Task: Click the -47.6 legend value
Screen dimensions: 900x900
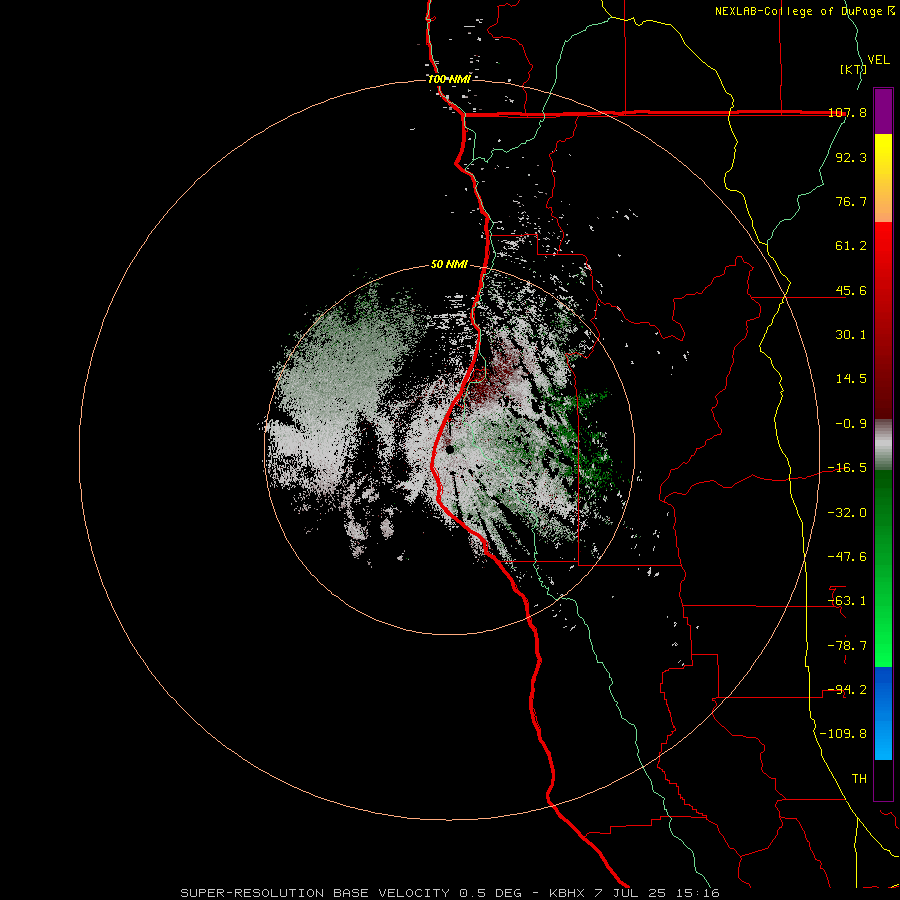Action: click(847, 557)
